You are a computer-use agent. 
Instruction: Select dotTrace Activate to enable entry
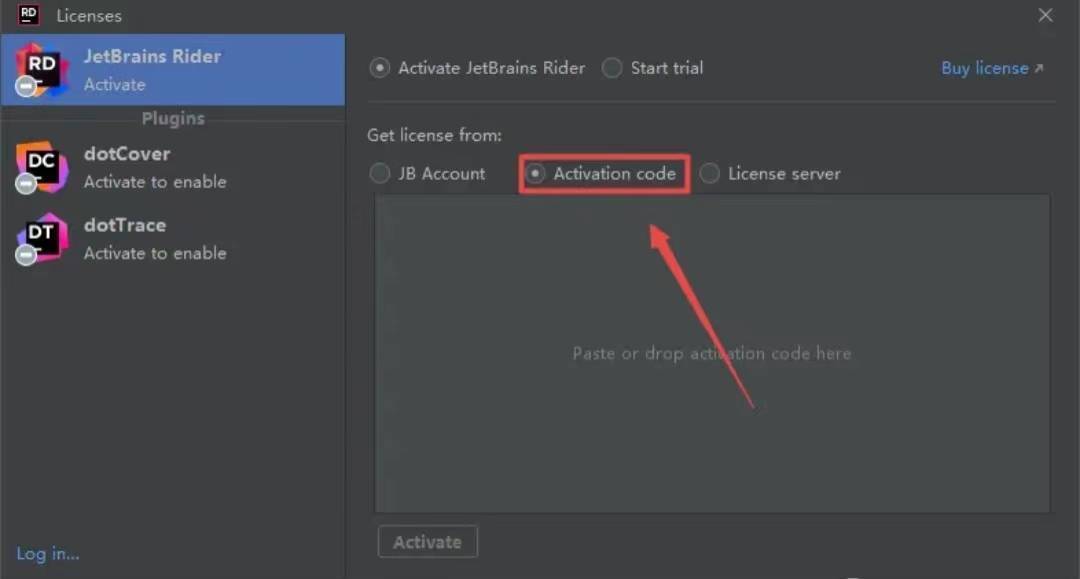172,239
